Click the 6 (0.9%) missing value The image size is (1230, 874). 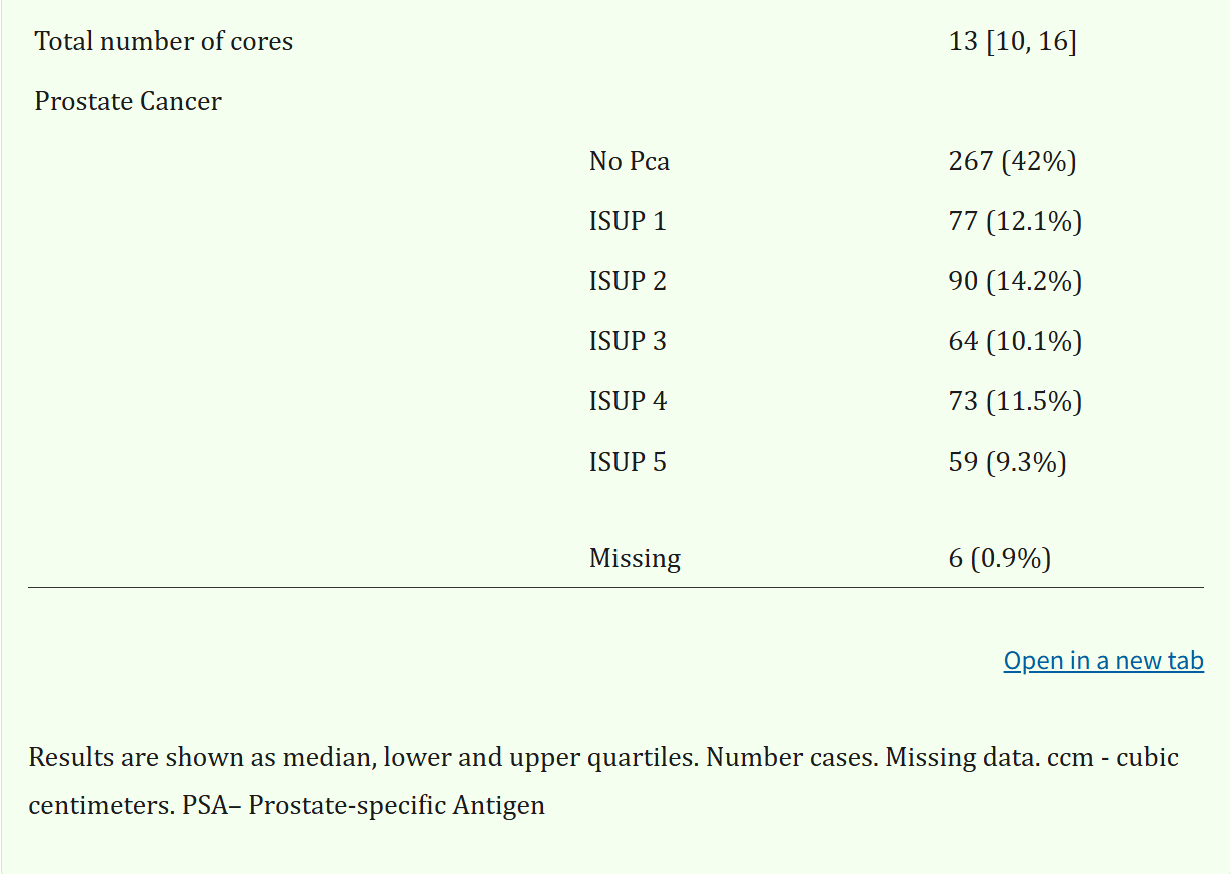click(x=999, y=558)
